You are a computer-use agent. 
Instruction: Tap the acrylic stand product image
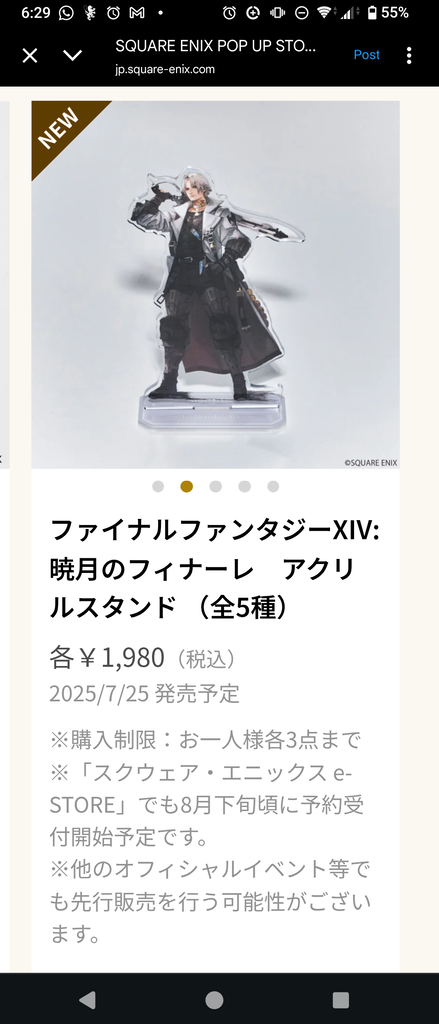coord(216,285)
